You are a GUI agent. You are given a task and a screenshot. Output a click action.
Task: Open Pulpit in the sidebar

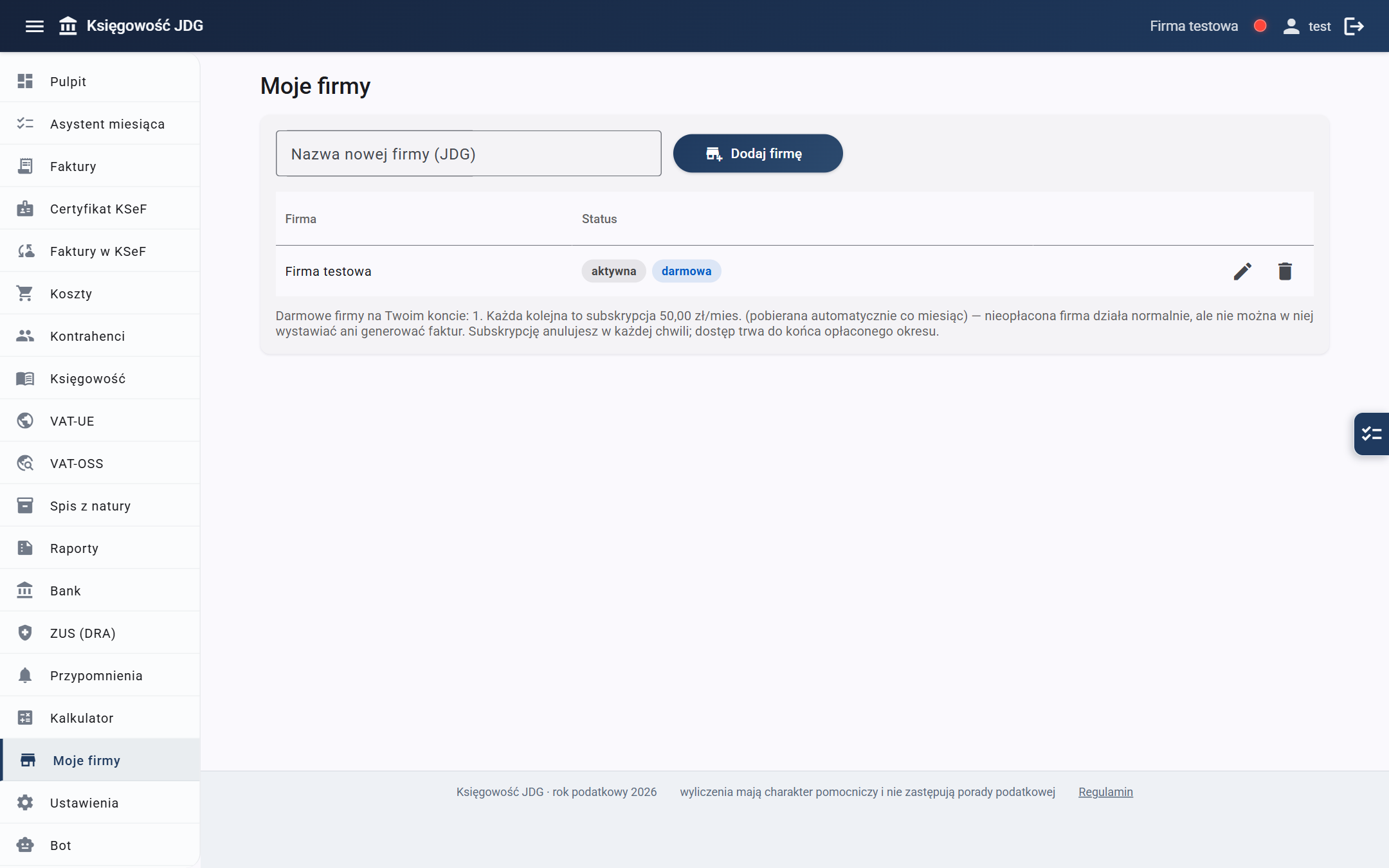pos(100,81)
